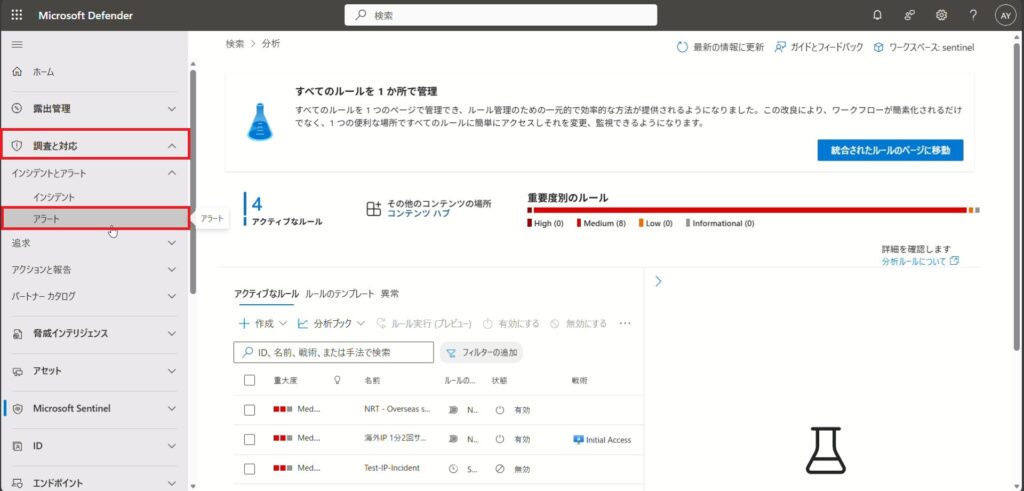Check the NRT - Overseas rule checkbox
Screen dimensions: 1024x491
250,410
